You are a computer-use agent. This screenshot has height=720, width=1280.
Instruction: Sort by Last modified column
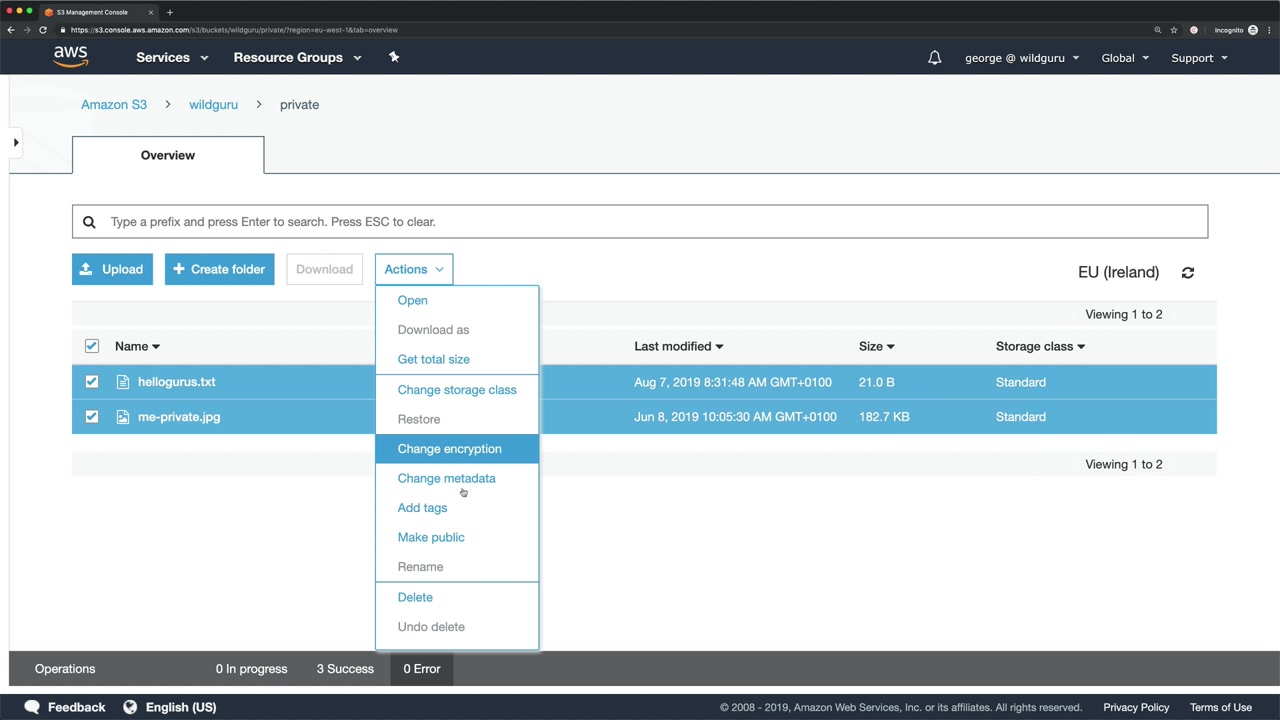[x=678, y=346]
